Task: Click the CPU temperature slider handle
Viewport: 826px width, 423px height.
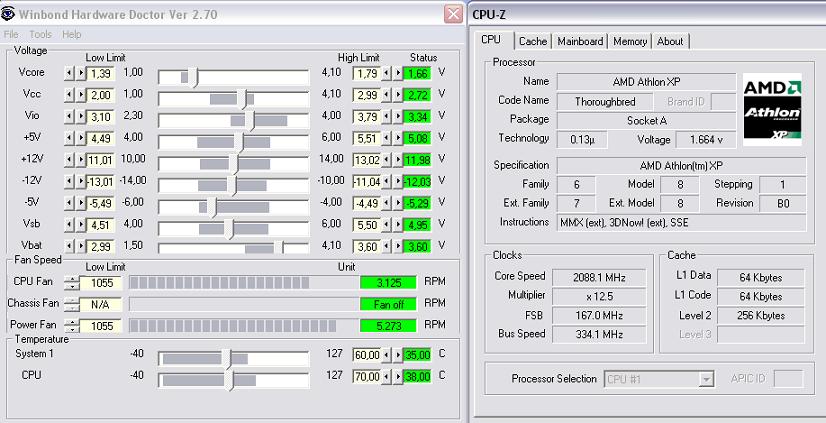Action: point(229,380)
